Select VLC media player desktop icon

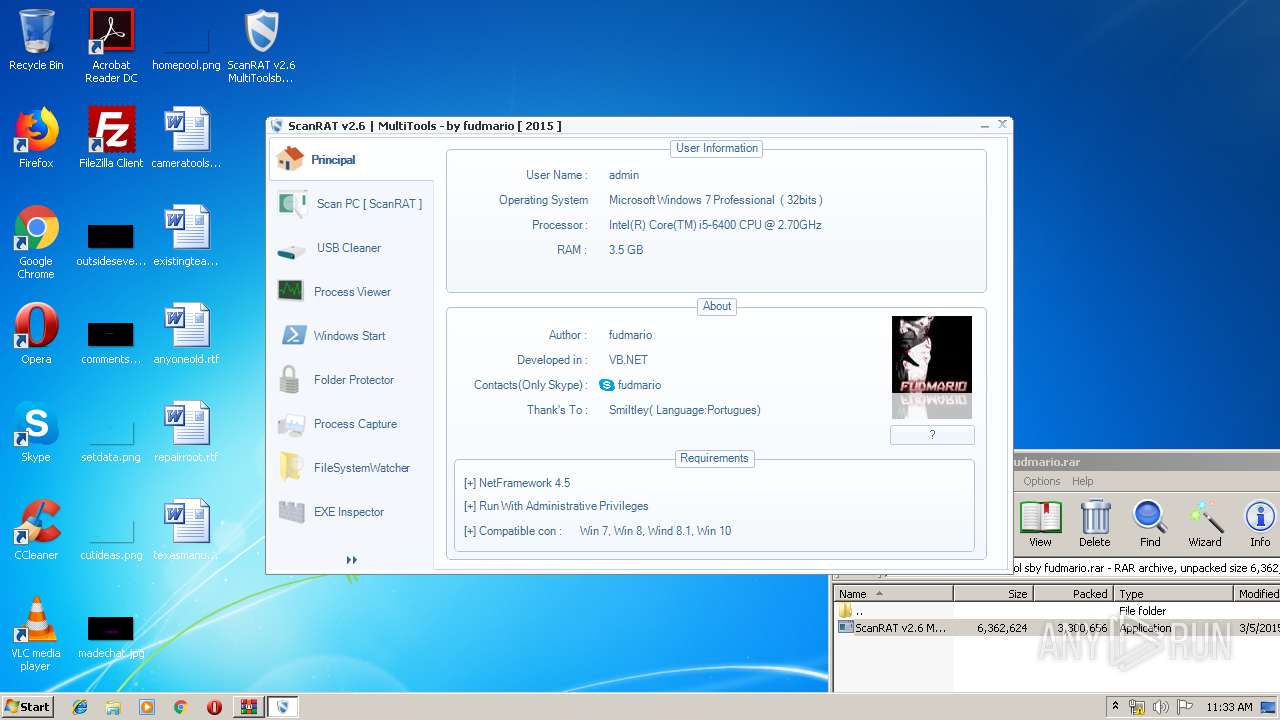coord(36,634)
